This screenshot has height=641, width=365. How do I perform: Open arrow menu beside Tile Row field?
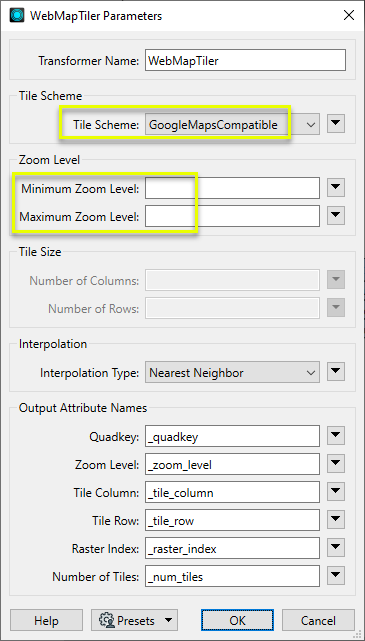pos(336,520)
